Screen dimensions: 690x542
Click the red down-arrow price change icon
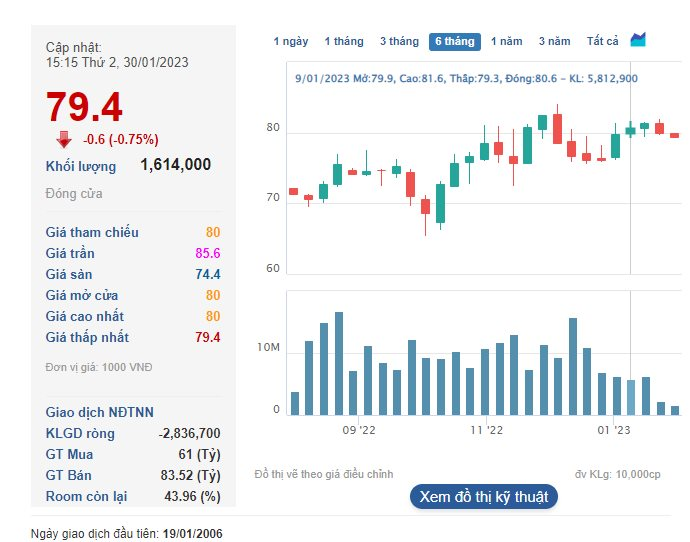tap(64, 139)
